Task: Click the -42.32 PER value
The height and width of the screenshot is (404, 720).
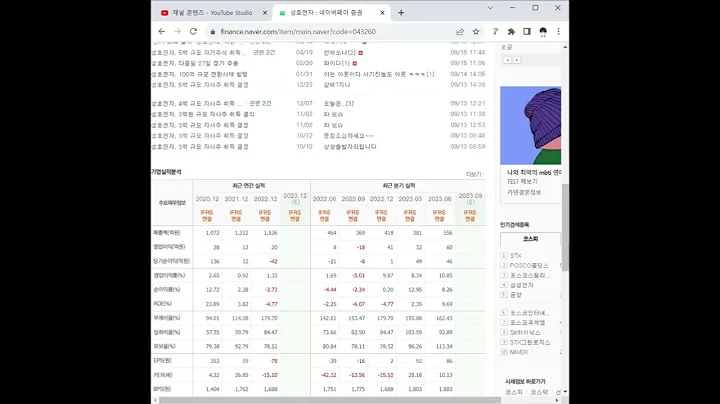Action: click(x=328, y=375)
